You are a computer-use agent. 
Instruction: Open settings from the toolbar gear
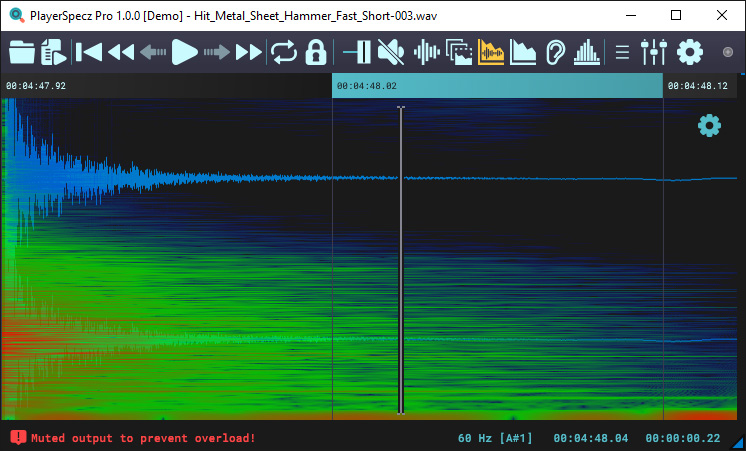(x=690, y=51)
